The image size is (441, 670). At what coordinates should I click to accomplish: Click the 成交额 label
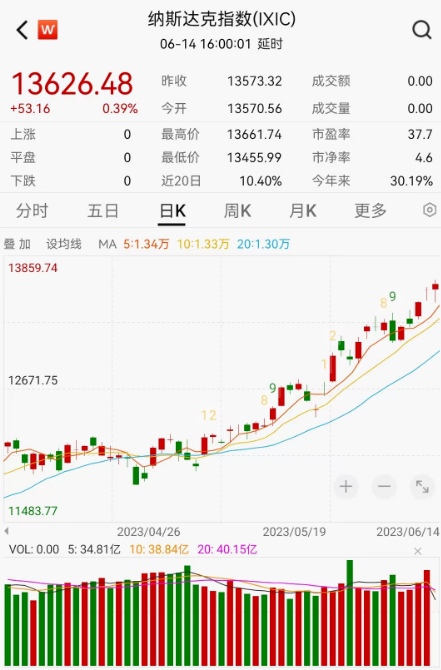[x=331, y=81]
